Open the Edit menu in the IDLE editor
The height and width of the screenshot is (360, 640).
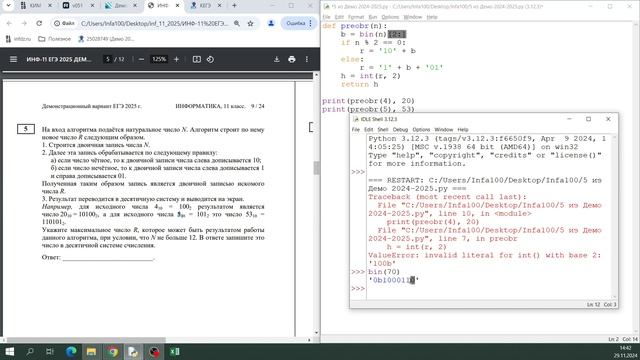pos(339,17)
